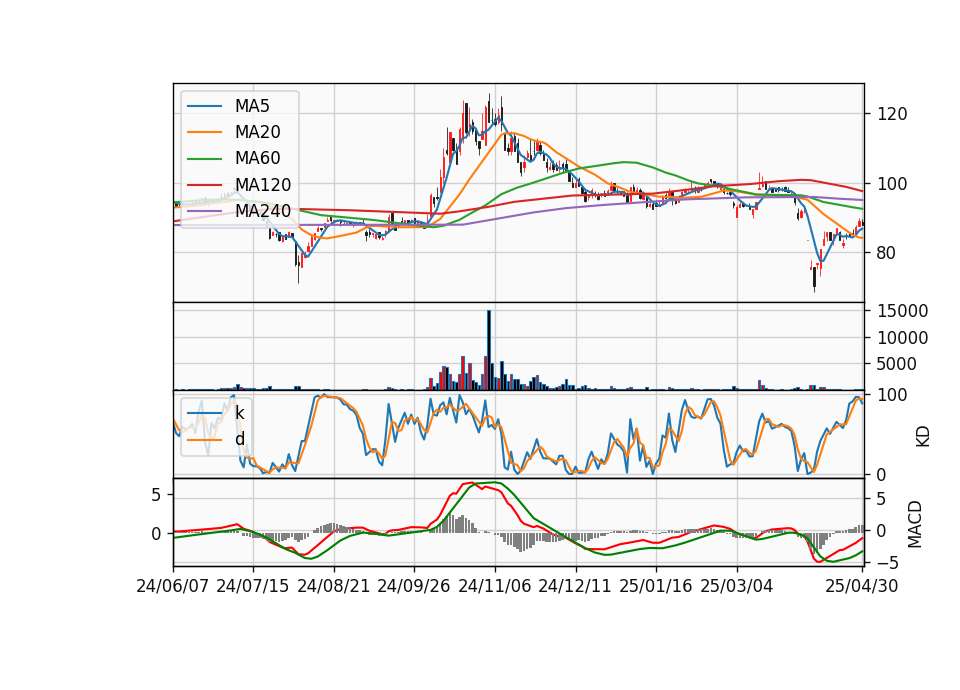The image size is (960, 690).
Task: Click the purple MA240 legend line sample
Action: [x=204, y=211]
